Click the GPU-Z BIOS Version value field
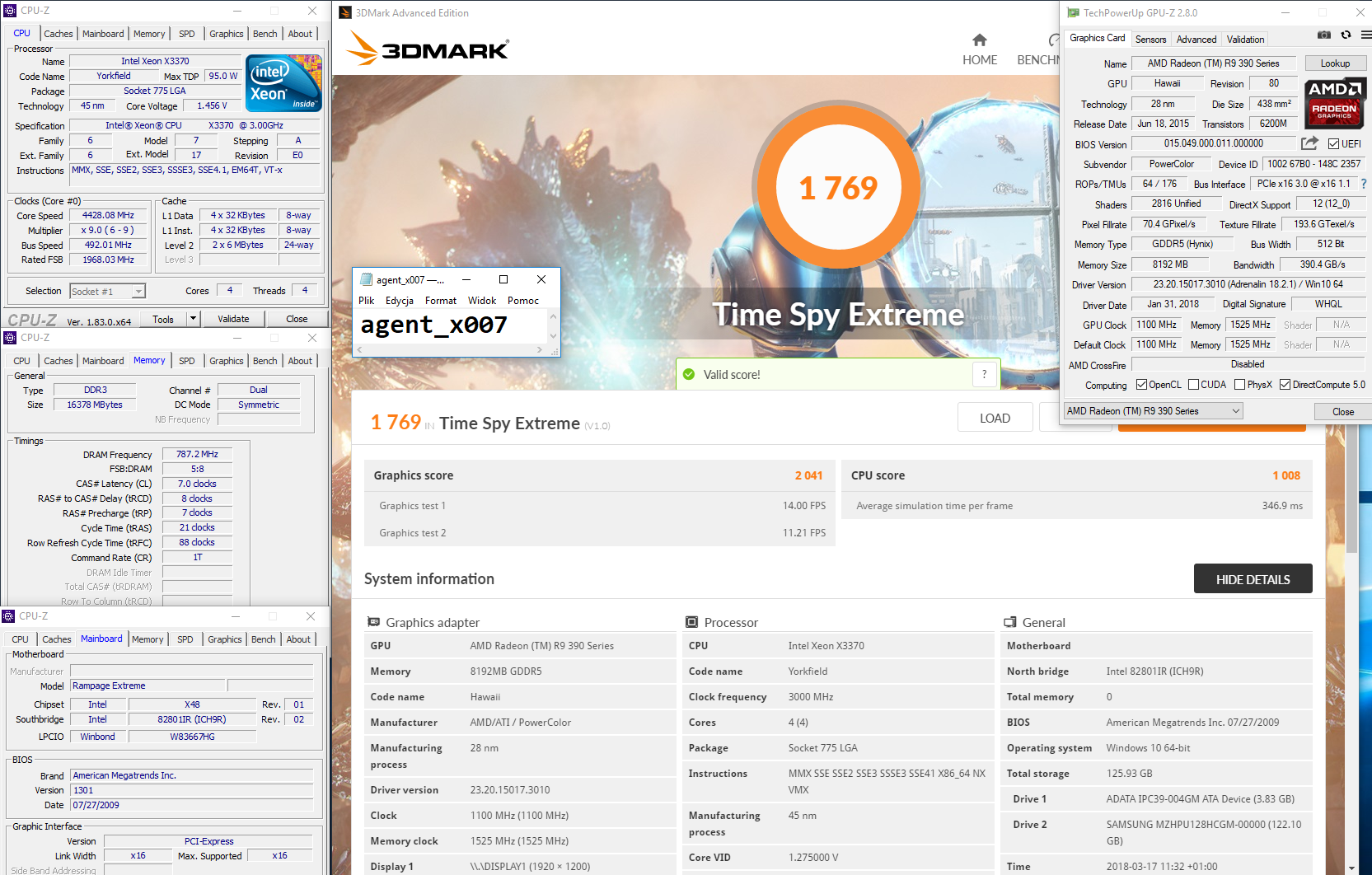 pyautogui.click(x=1213, y=144)
